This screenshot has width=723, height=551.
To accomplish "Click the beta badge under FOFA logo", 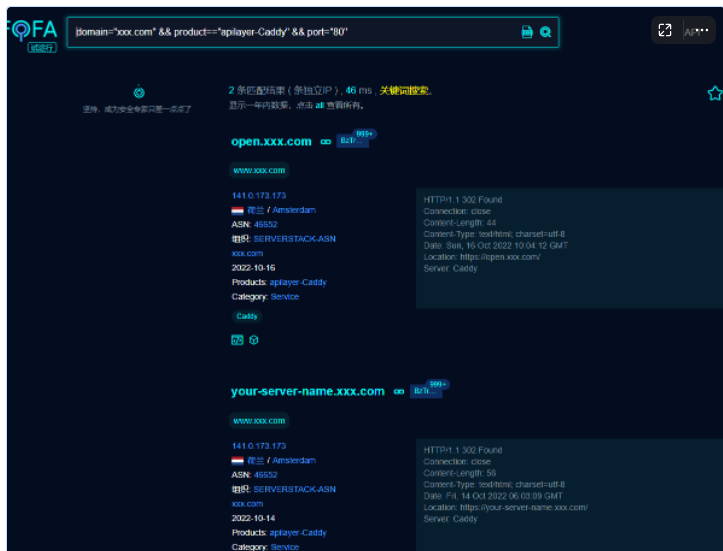I will pyautogui.click(x=42, y=47).
